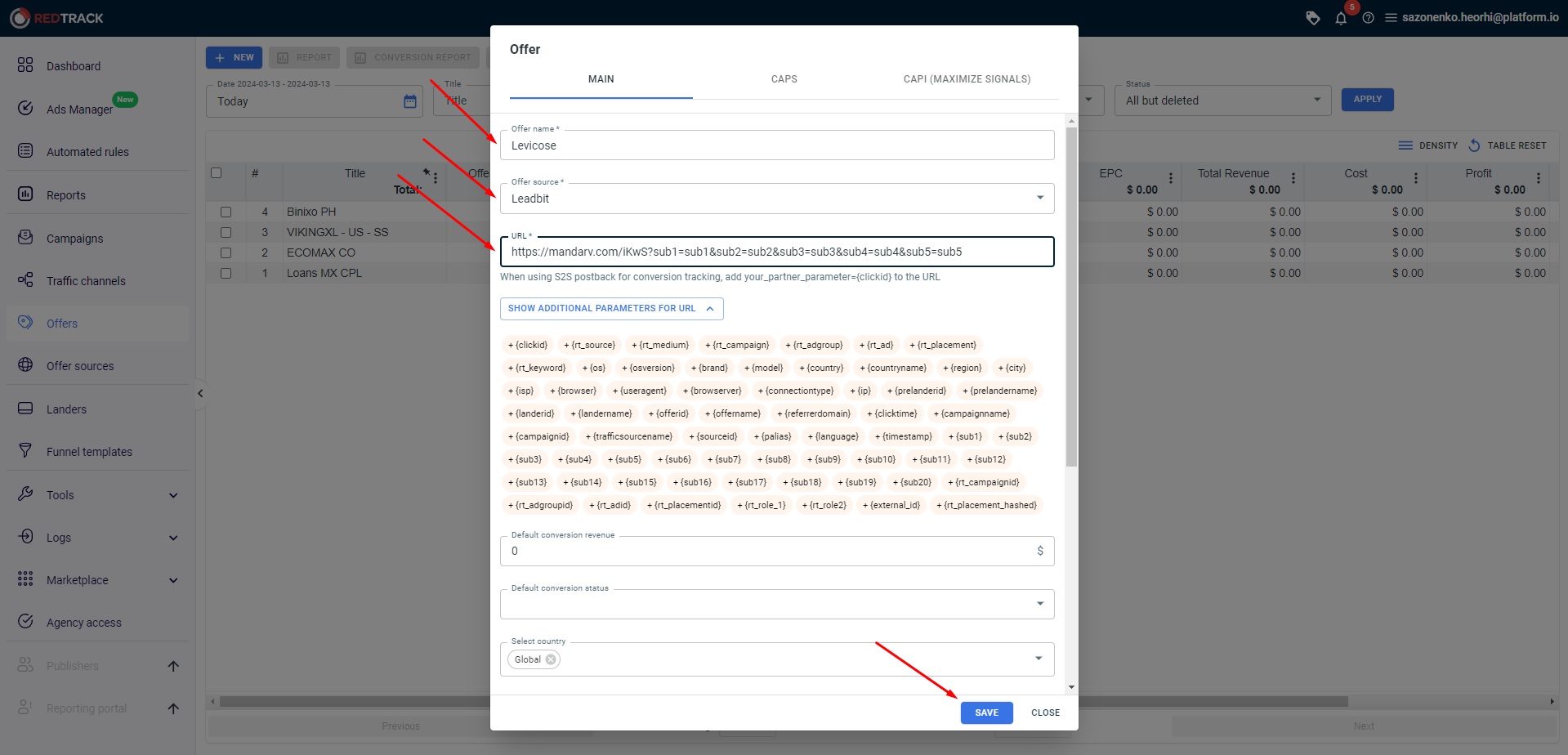Select the Campaigns sidebar icon

tap(74, 238)
